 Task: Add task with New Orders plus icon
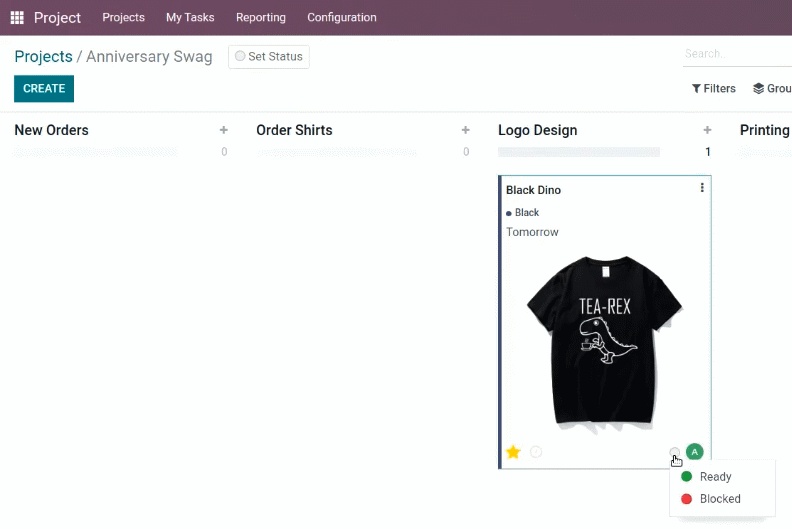tap(224, 130)
